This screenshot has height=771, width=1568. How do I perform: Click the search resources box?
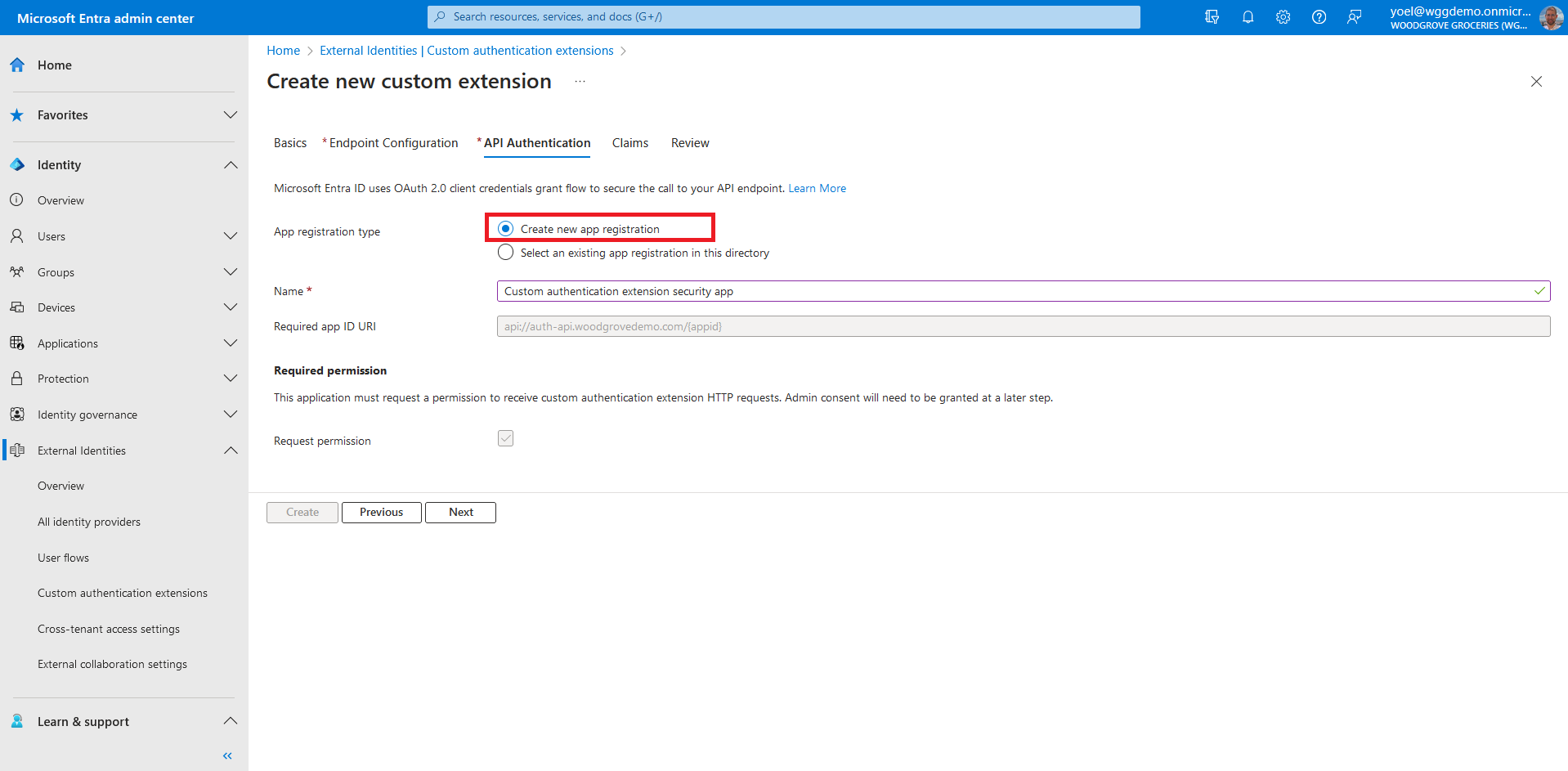pyautogui.click(x=783, y=17)
